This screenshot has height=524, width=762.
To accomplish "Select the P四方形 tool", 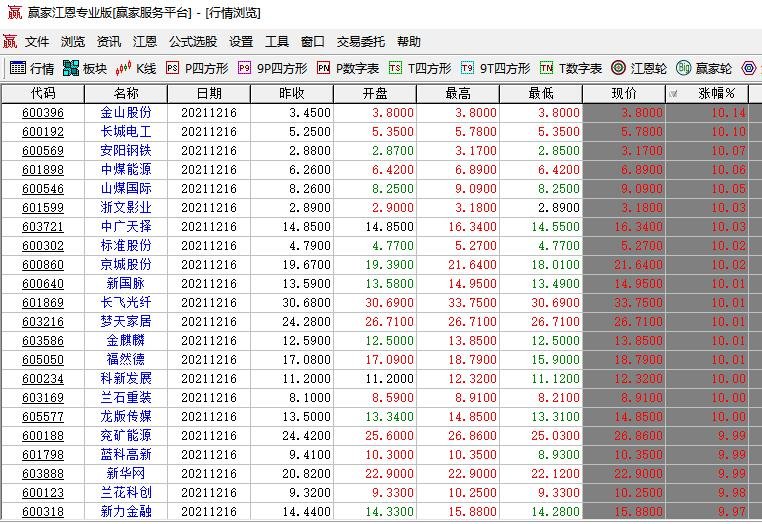I will [x=197, y=68].
